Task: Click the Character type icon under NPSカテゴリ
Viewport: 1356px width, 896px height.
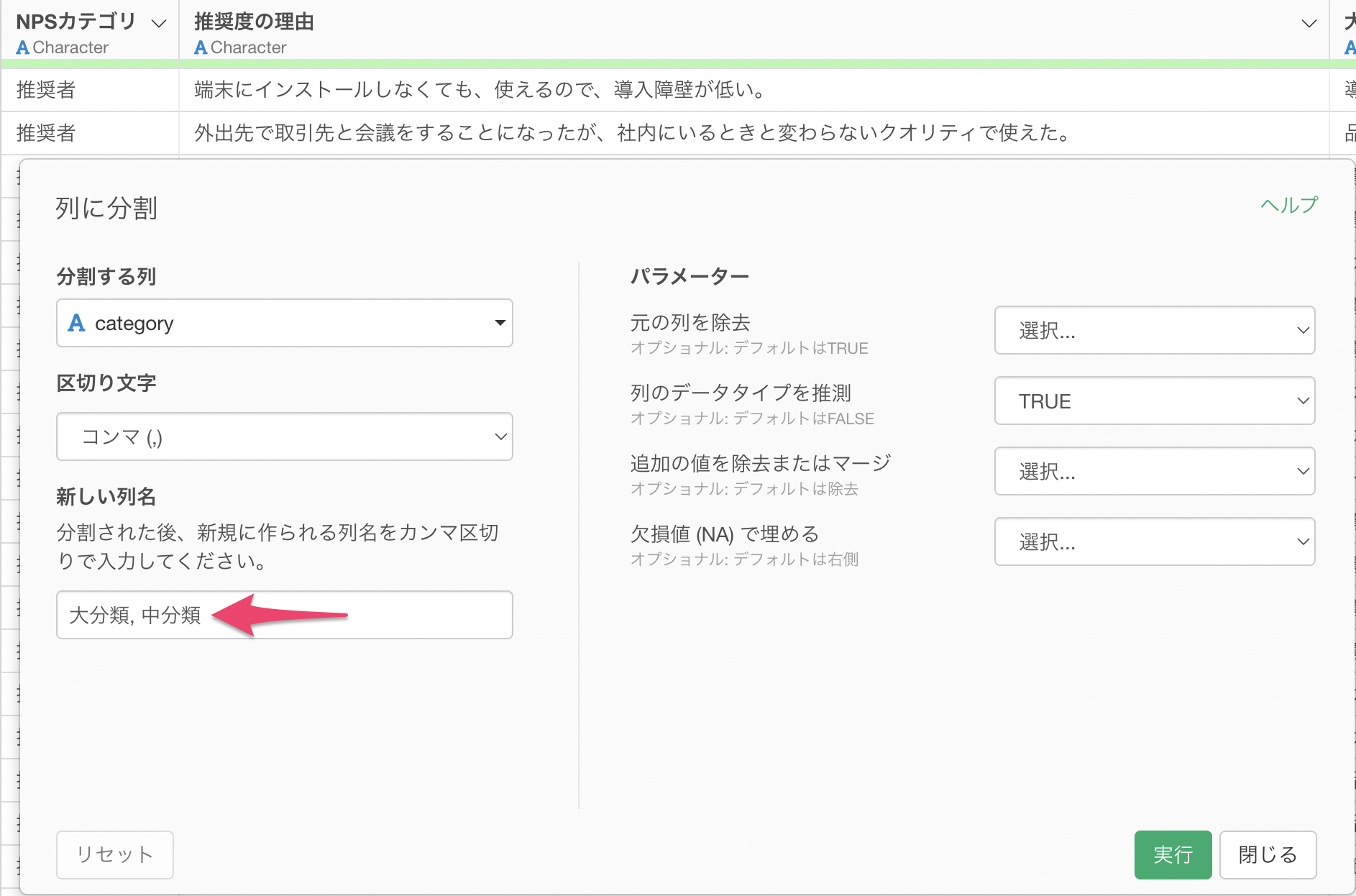Action: [23, 47]
